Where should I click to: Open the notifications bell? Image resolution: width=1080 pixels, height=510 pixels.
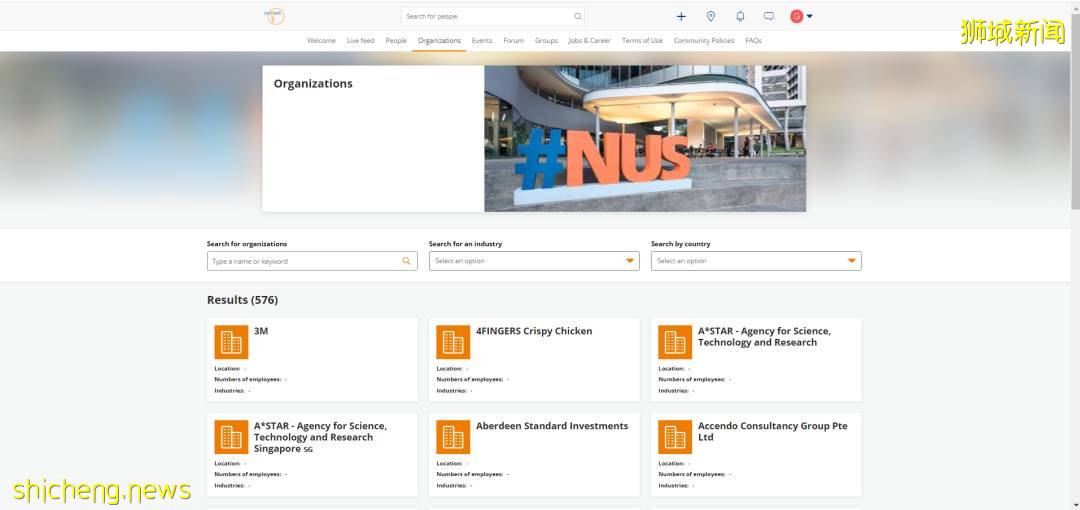click(740, 16)
